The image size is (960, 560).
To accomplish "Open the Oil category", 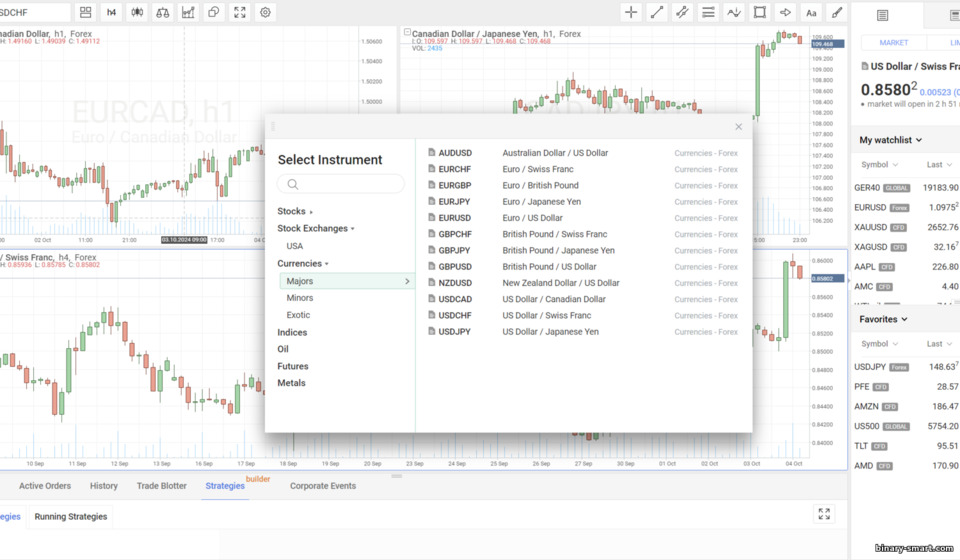I will pyautogui.click(x=283, y=349).
